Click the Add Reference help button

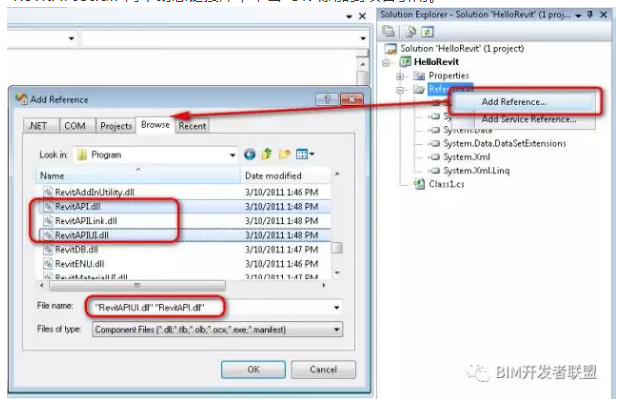coord(327,99)
